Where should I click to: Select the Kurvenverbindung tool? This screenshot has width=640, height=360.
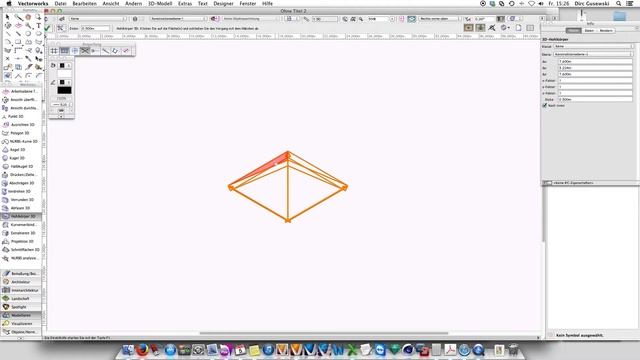click(21, 224)
